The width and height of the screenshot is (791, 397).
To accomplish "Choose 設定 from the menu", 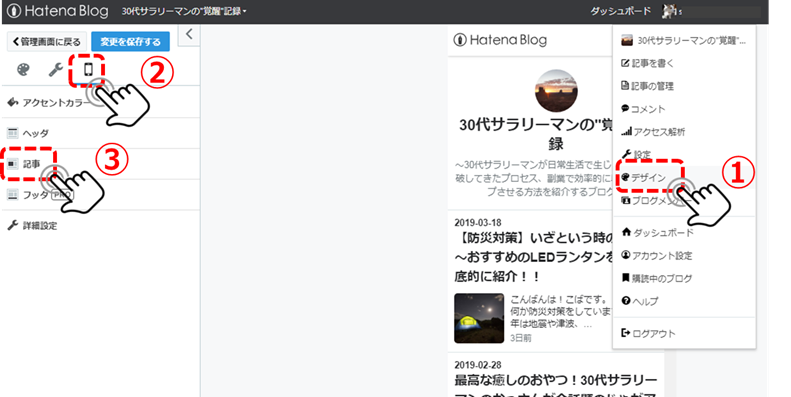I will 684,154.
